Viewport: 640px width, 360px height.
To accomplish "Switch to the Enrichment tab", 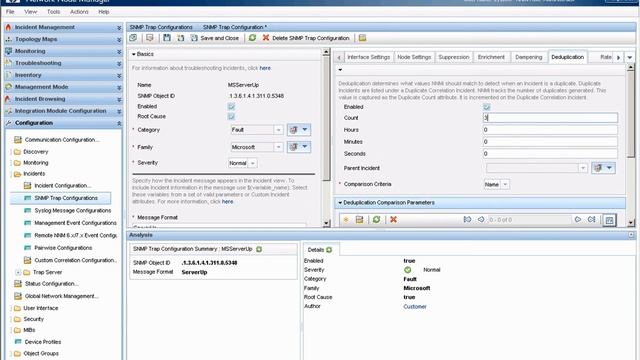I will 491,57.
